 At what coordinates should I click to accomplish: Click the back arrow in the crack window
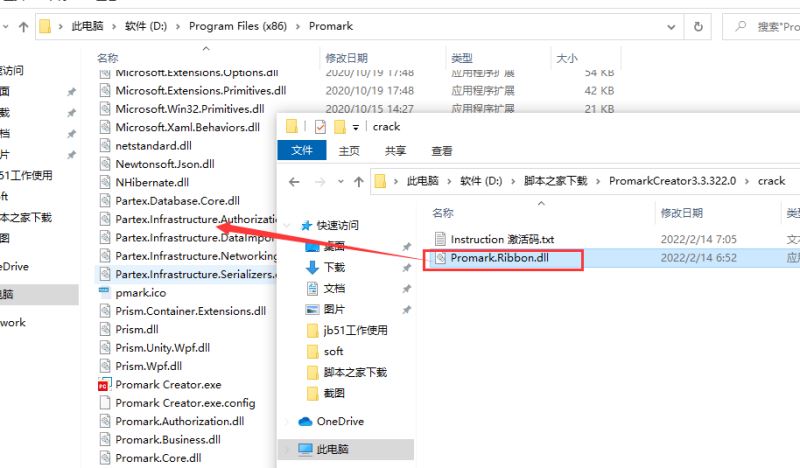click(x=294, y=182)
